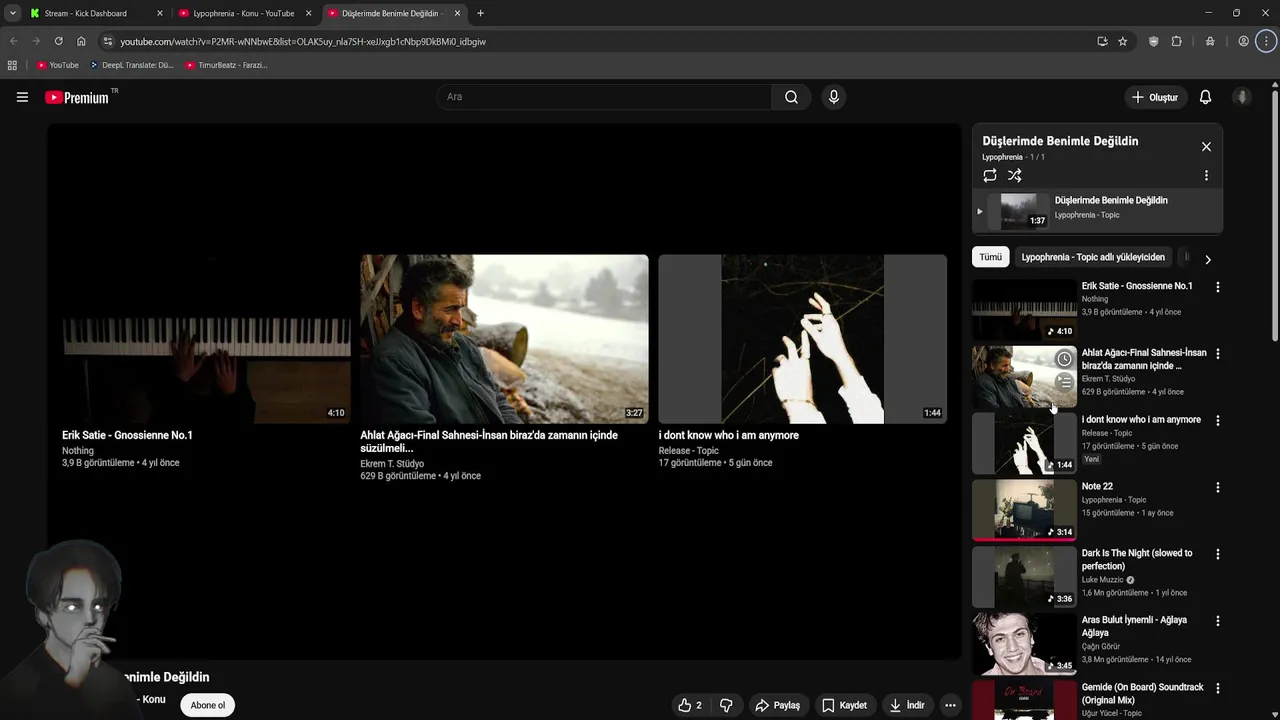1280x720 pixels.
Task: Open a new browser tab
Action: coord(480,13)
